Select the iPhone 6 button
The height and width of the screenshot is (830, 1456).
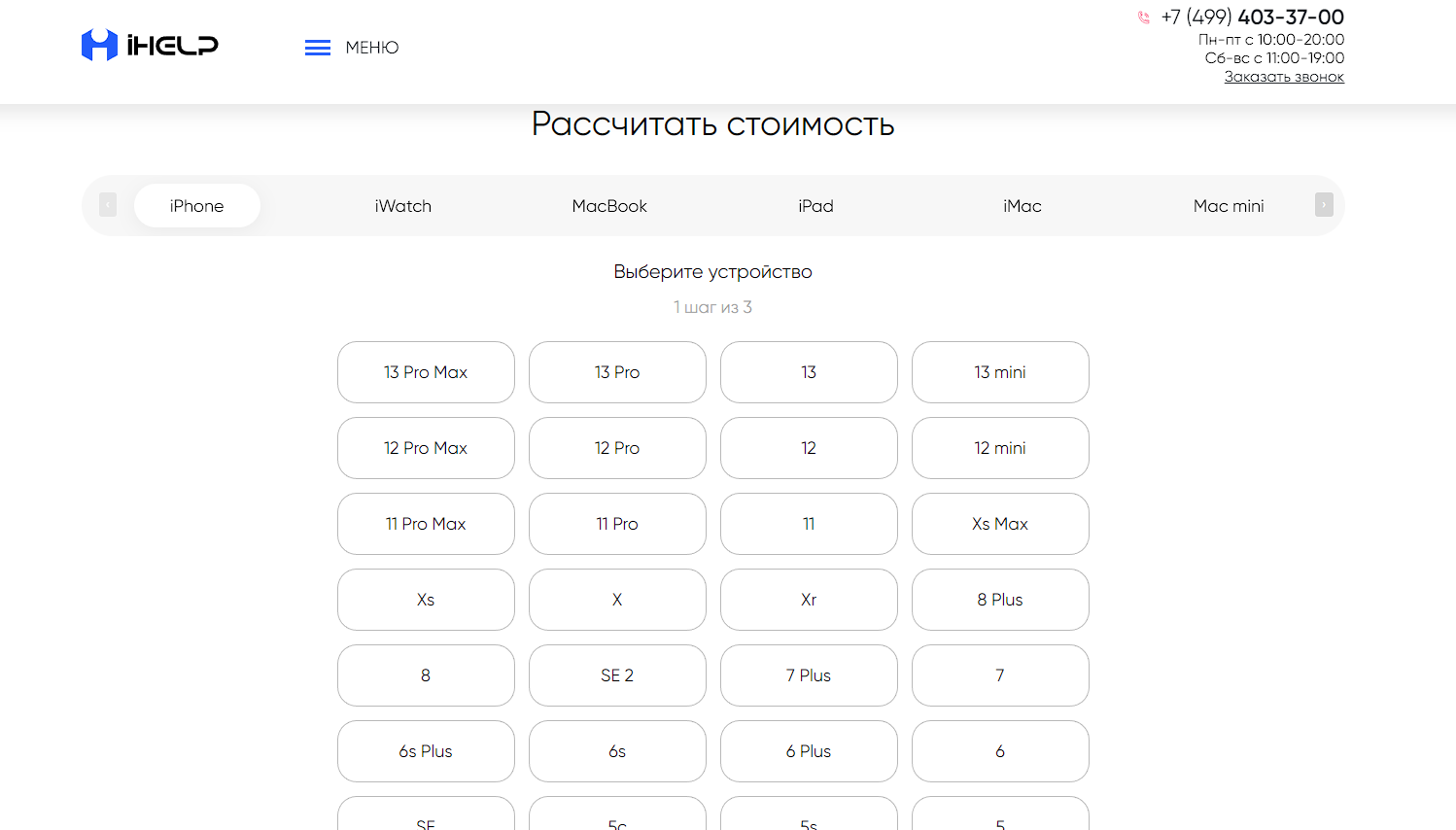1000,751
